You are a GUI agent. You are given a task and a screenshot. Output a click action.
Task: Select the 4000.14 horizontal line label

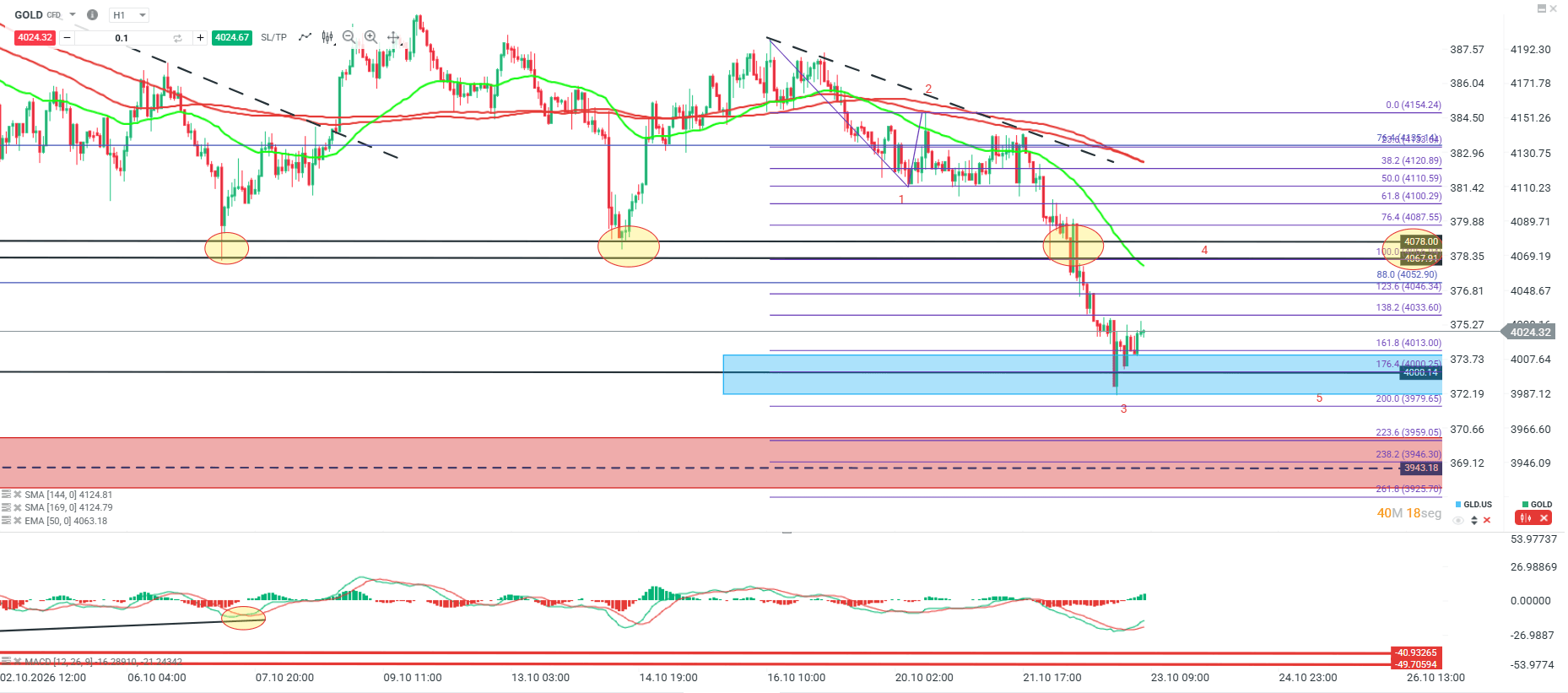point(1421,372)
